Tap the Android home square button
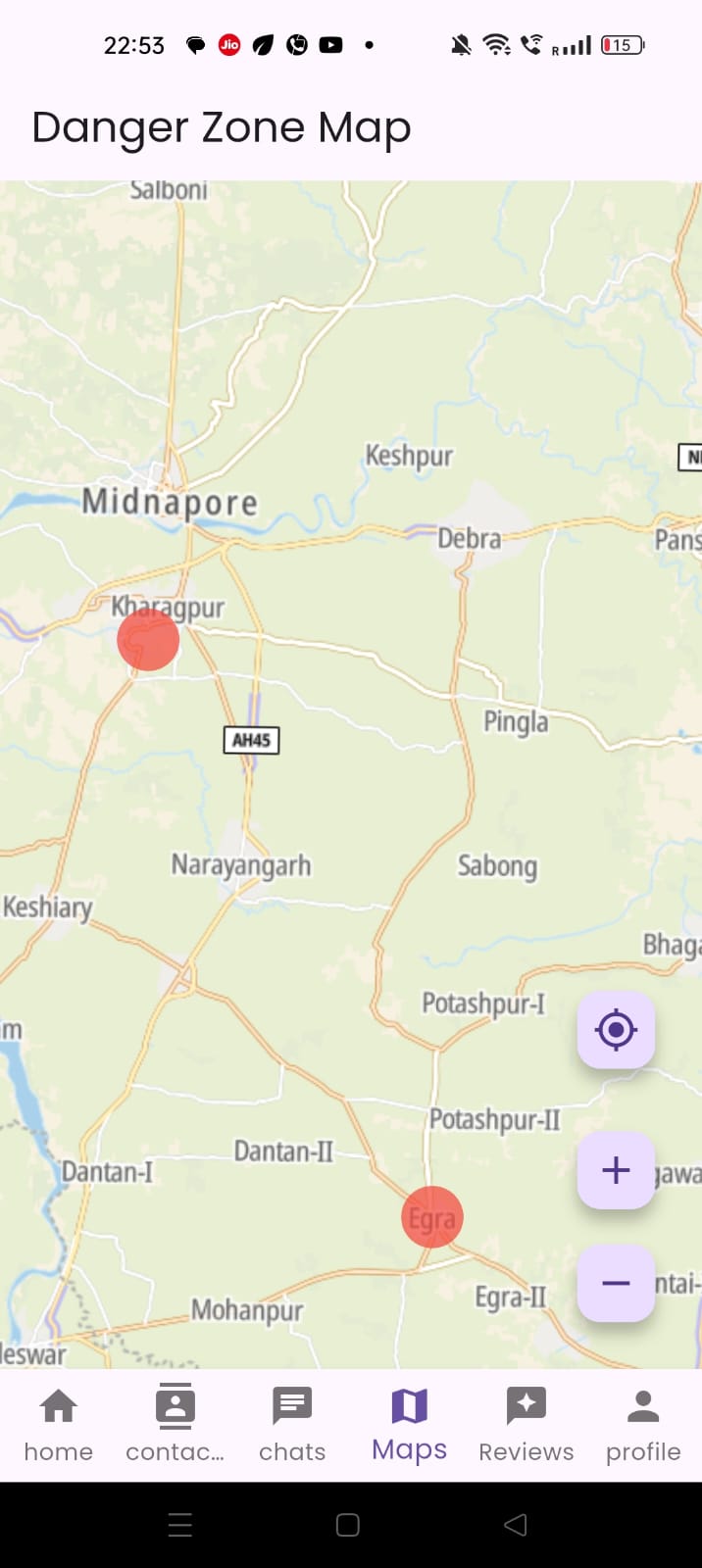The image size is (702, 1568). click(348, 1525)
